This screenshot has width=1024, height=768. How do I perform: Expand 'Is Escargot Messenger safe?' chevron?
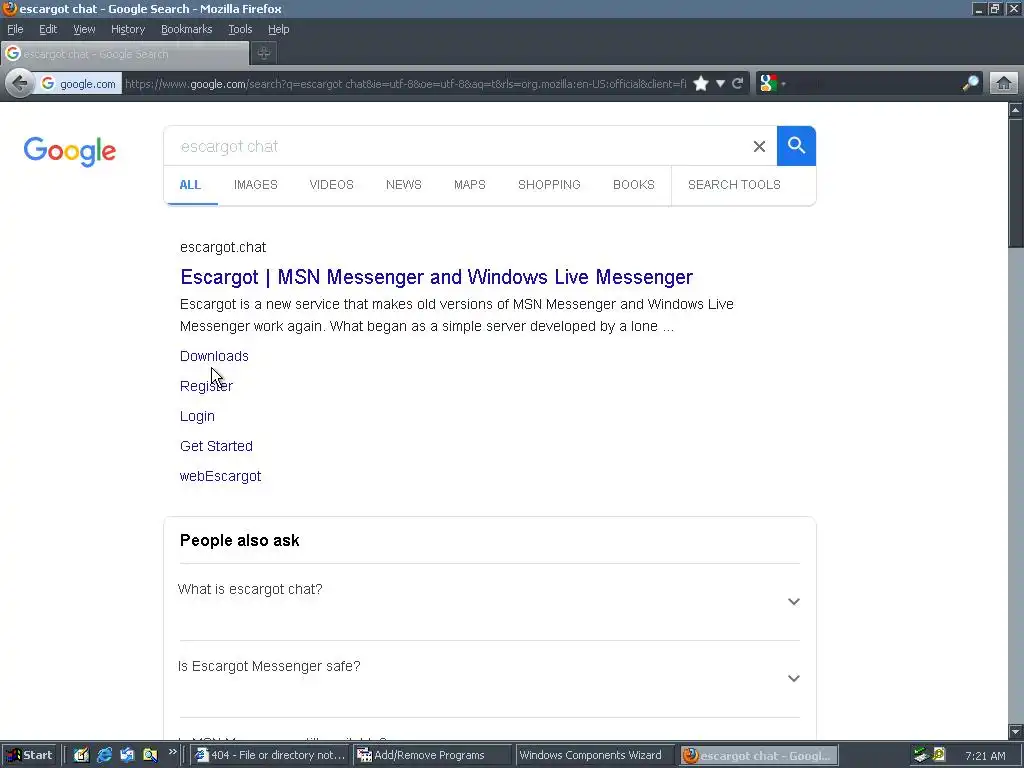793,679
